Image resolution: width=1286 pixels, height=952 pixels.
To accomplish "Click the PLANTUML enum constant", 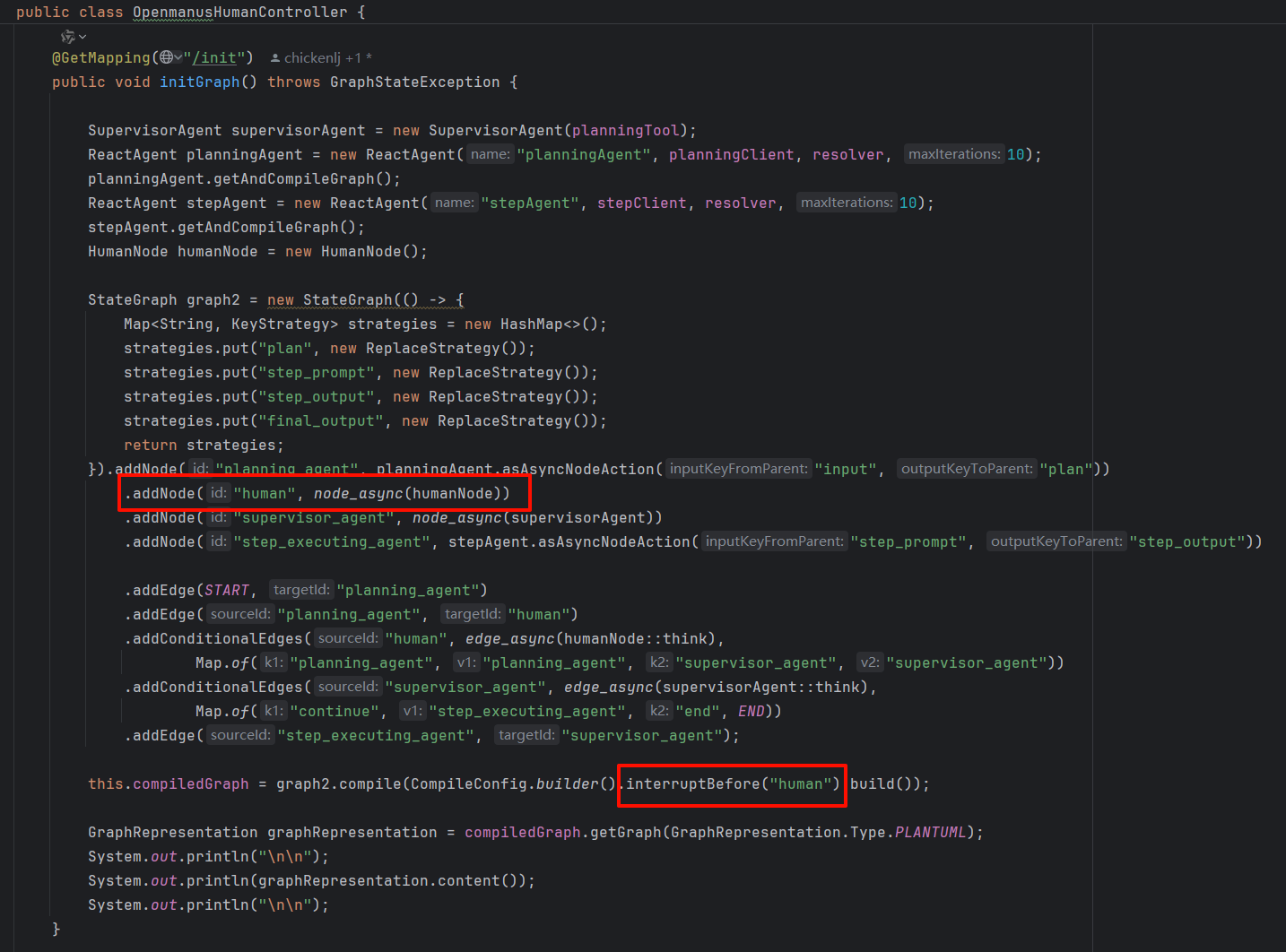I will [x=930, y=832].
